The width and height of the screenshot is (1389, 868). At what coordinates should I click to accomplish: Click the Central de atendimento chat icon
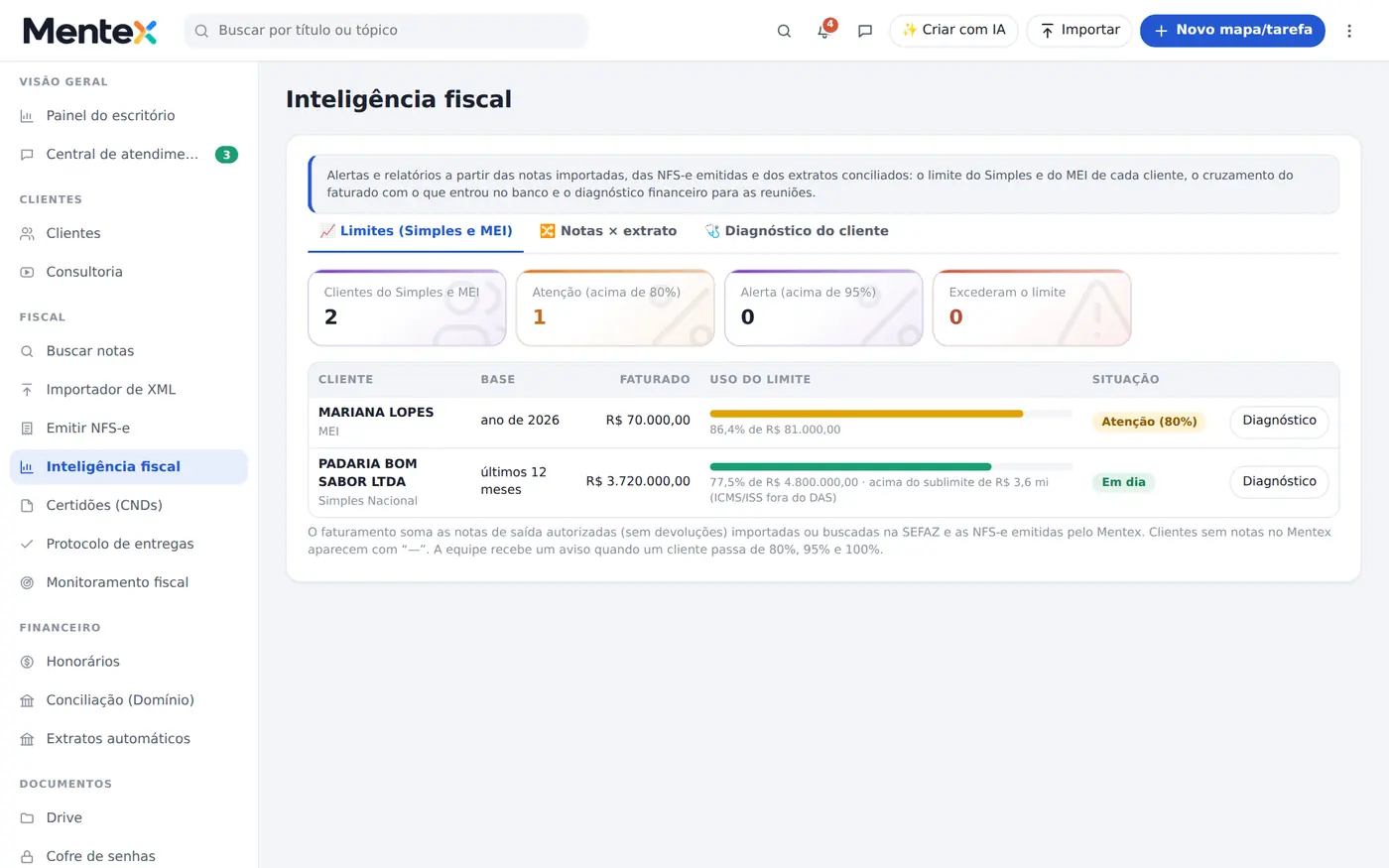pos(27,155)
